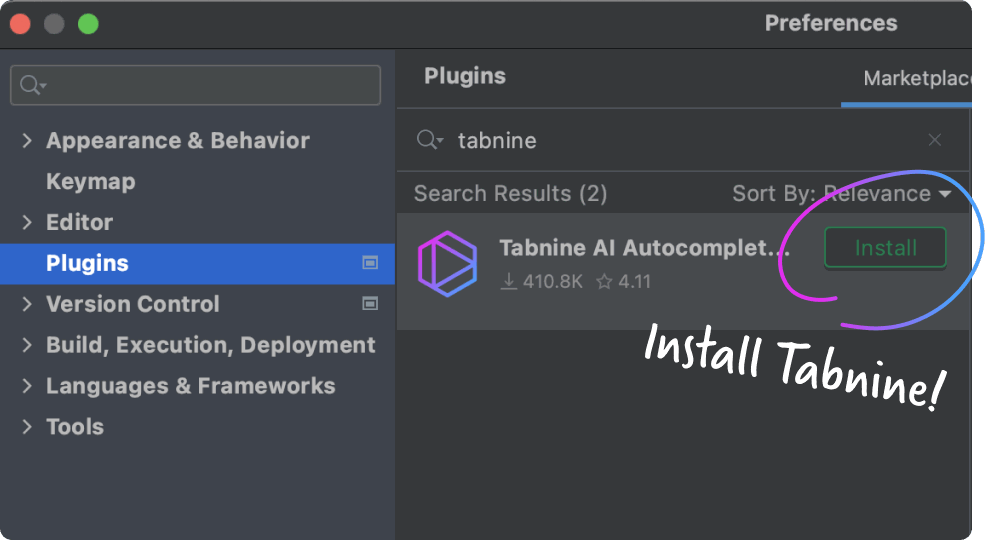Click the download count icon beside 410.8K
The height and width of the screenshot is (540, 1008).
point(509,282)
